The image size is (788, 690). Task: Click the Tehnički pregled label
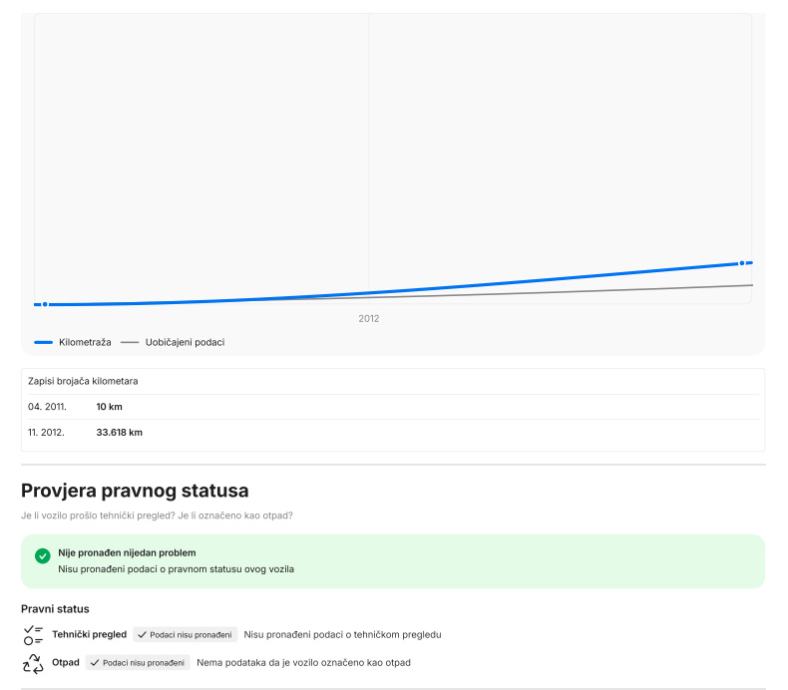pyautogui.click(x=89, y=634)
